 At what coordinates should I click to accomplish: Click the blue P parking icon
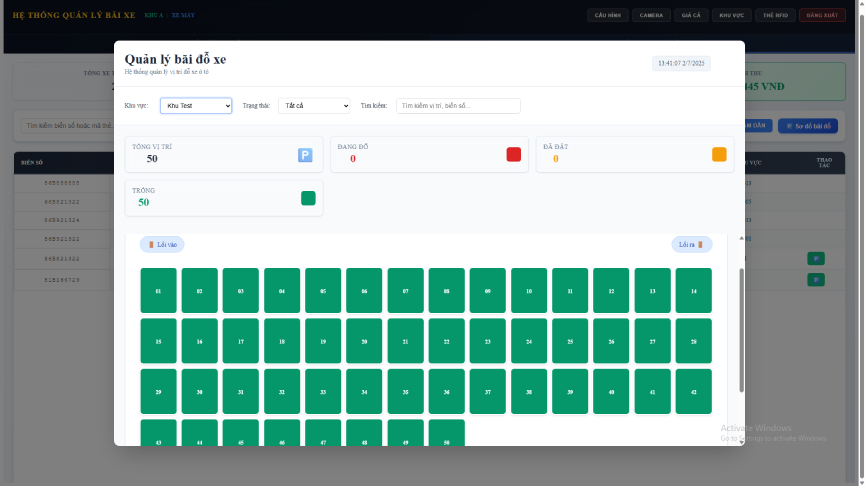point(305,155)
